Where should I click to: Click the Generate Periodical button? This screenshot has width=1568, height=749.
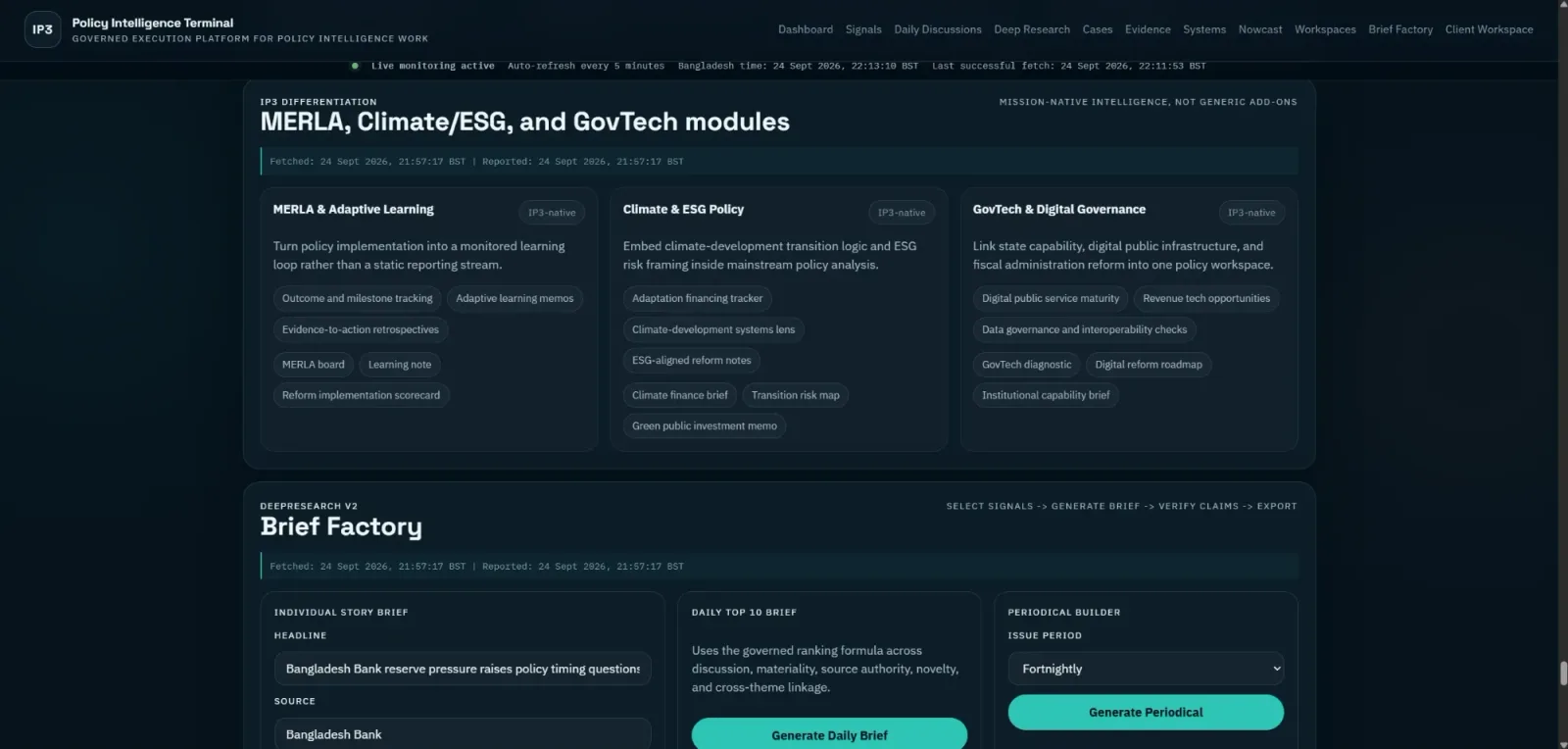[x=1146, y=712]
